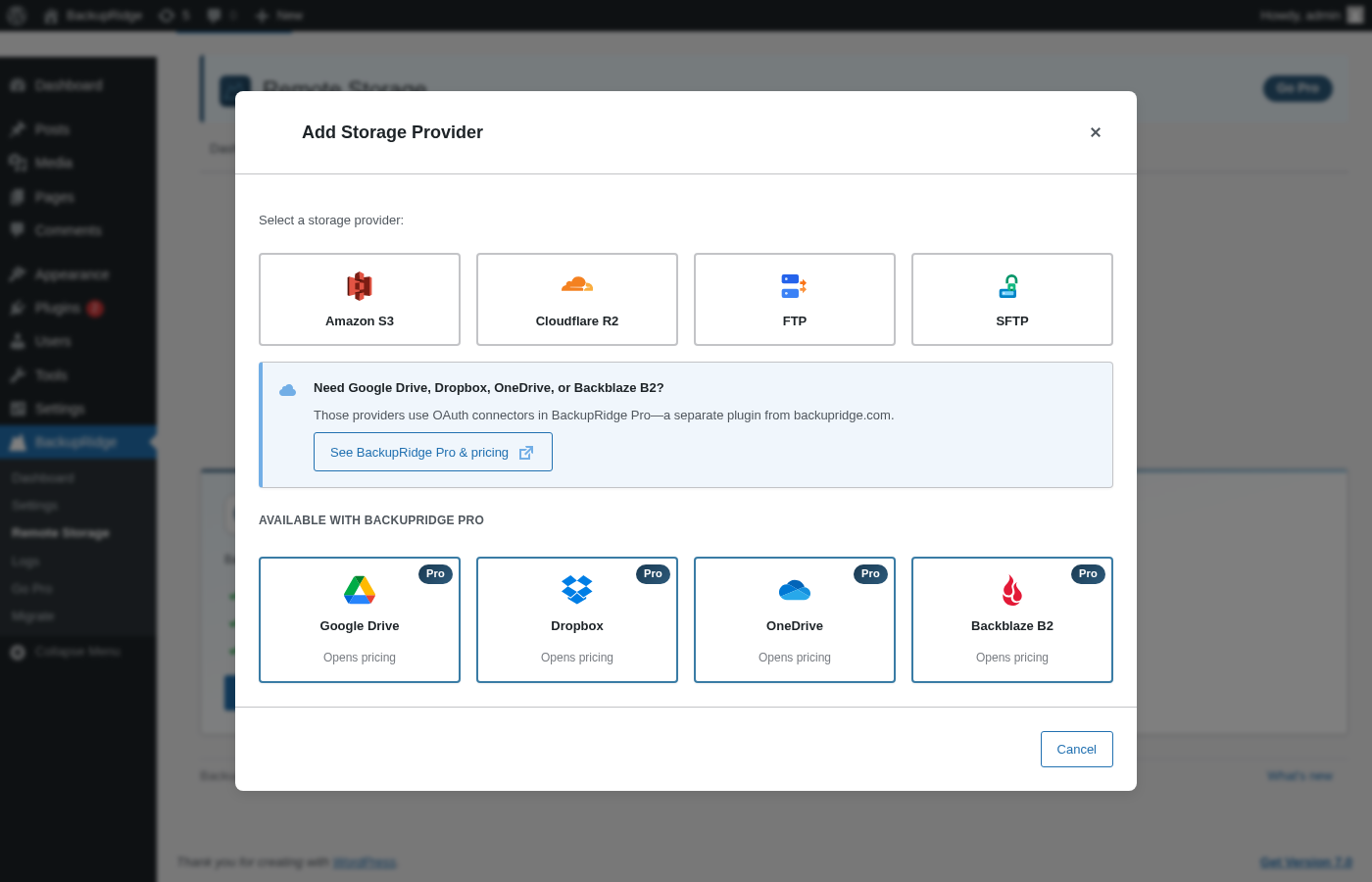Select the SFTP storage provider
The image size is (1372, 882).
coord(1012,299)
